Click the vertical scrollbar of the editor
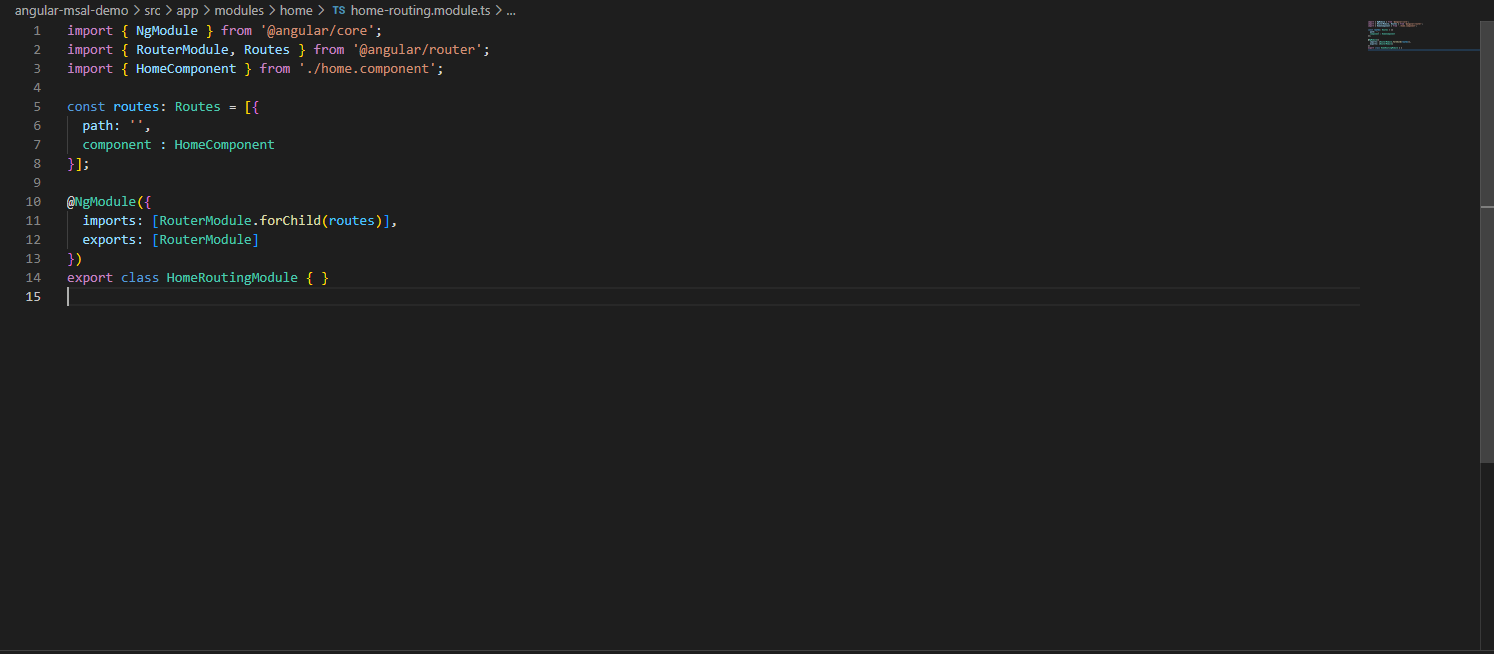 pyautogui.click(x=1486, y=300)
